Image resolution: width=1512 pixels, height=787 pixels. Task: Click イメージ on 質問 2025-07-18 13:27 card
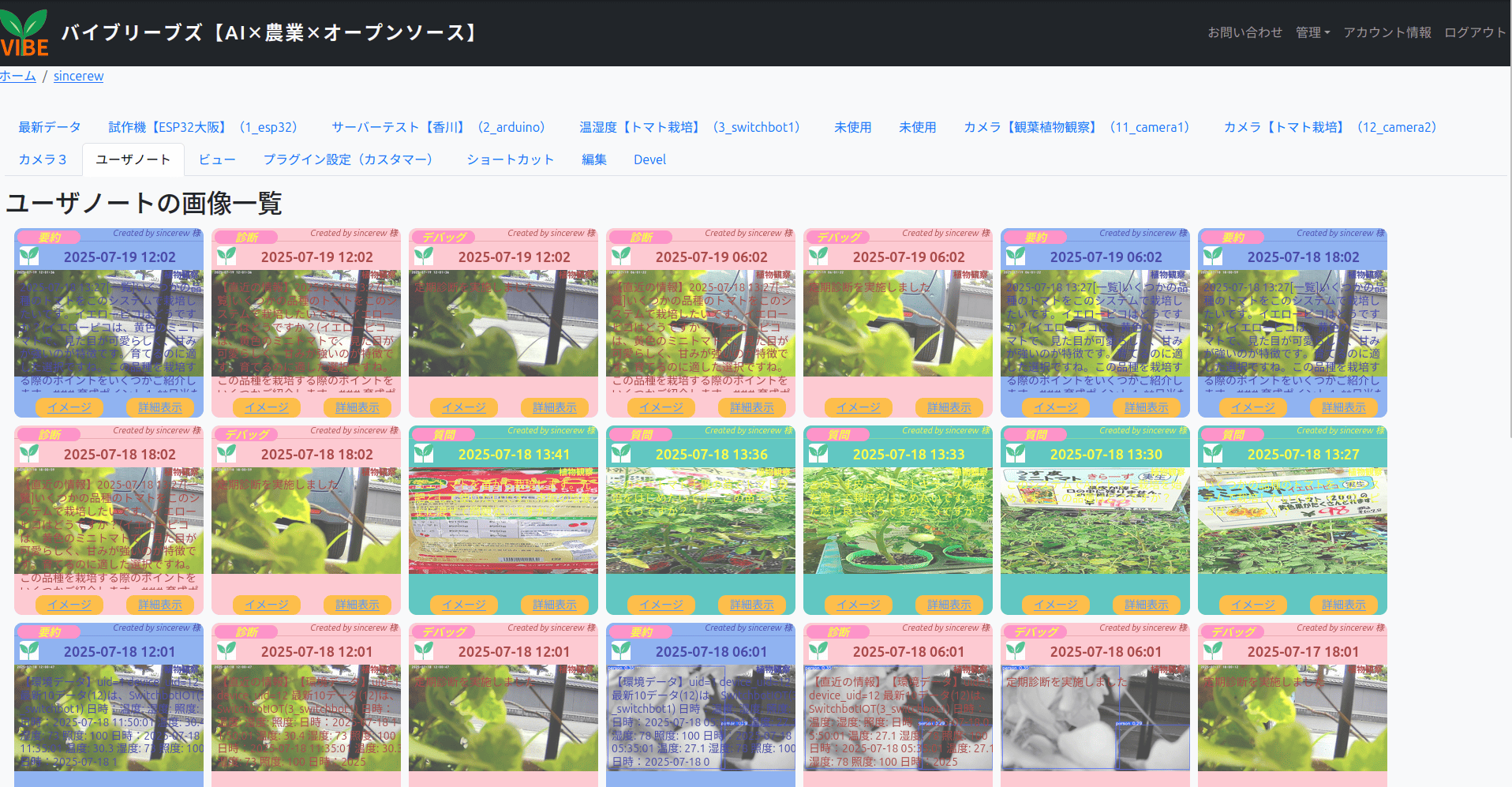(x=1253, y=605)
